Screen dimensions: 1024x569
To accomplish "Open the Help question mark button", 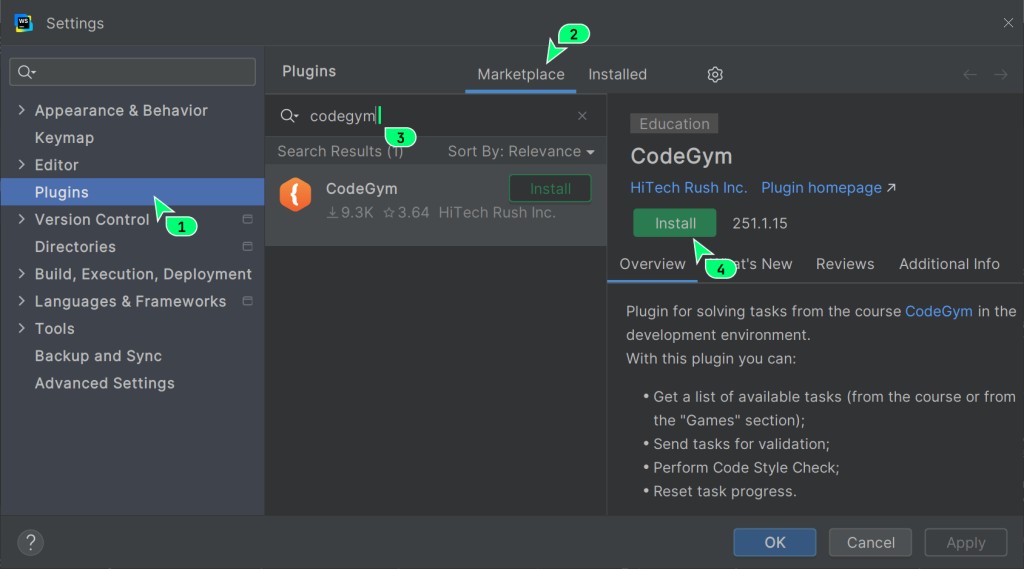I will tap(30, 542).
